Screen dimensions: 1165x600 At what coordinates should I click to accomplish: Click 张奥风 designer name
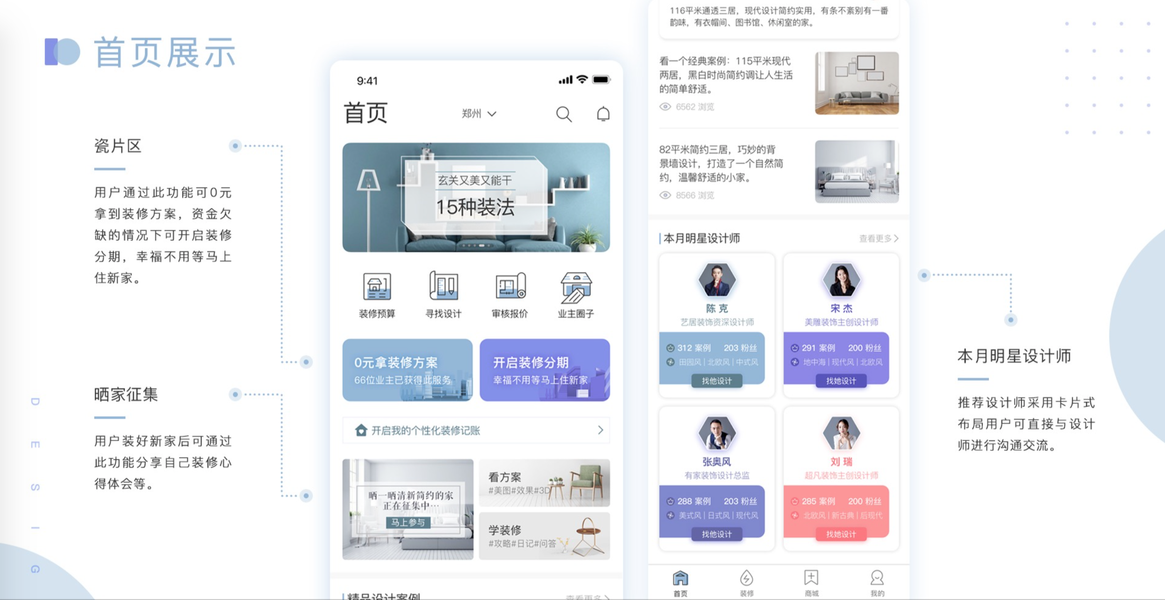pos(717,461)
